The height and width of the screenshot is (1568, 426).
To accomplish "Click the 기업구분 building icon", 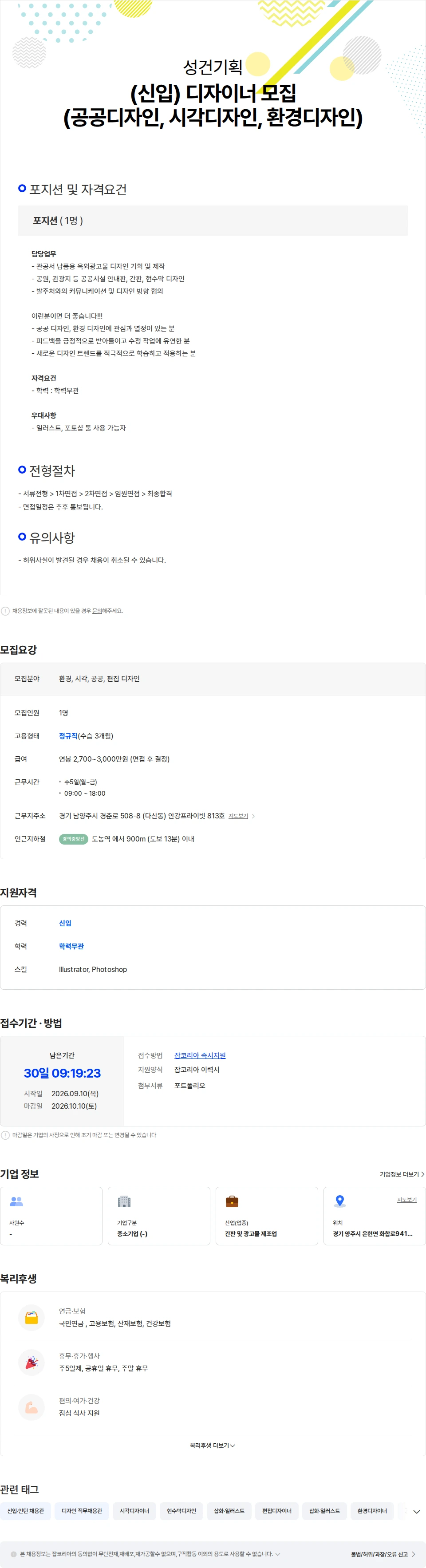I will point(124,1201).
